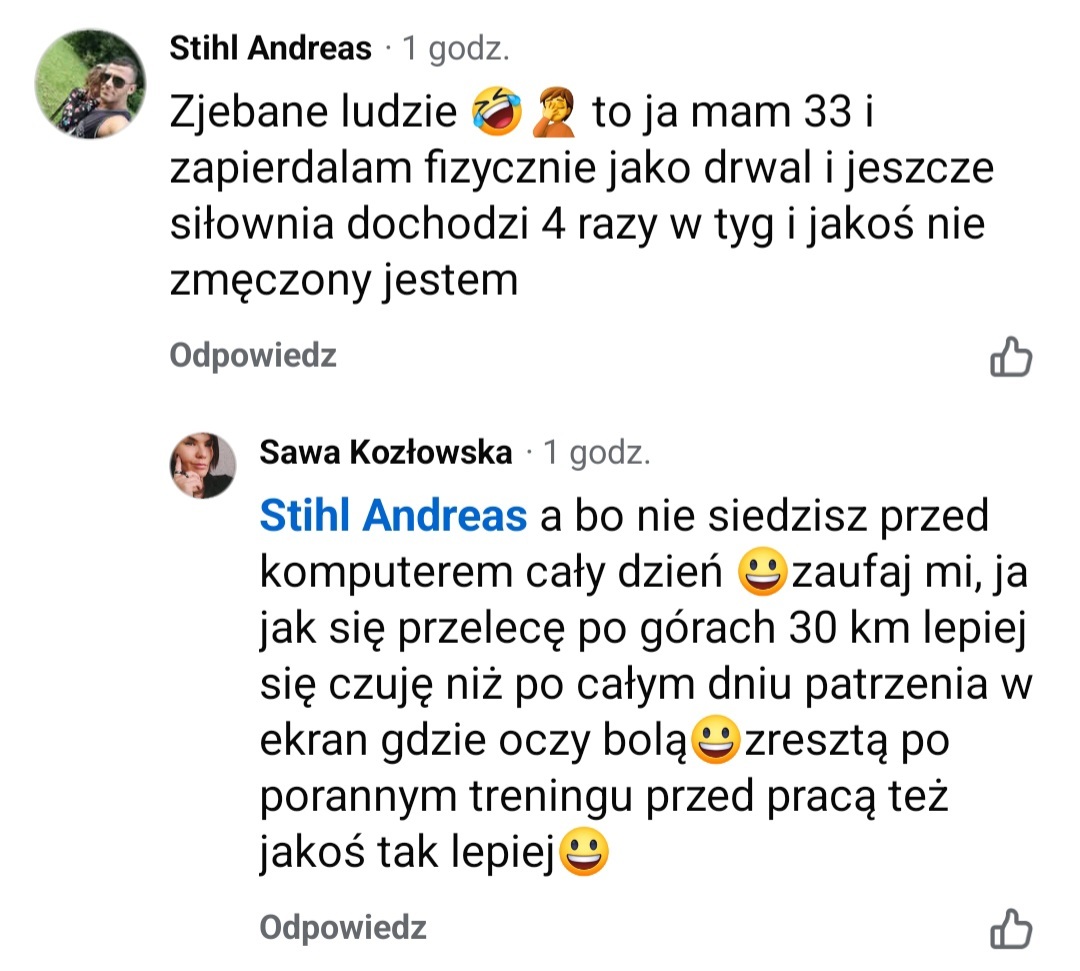
Task: Click the blue 'Stihl Andreas' mention in reply
Action: point(392,515)
